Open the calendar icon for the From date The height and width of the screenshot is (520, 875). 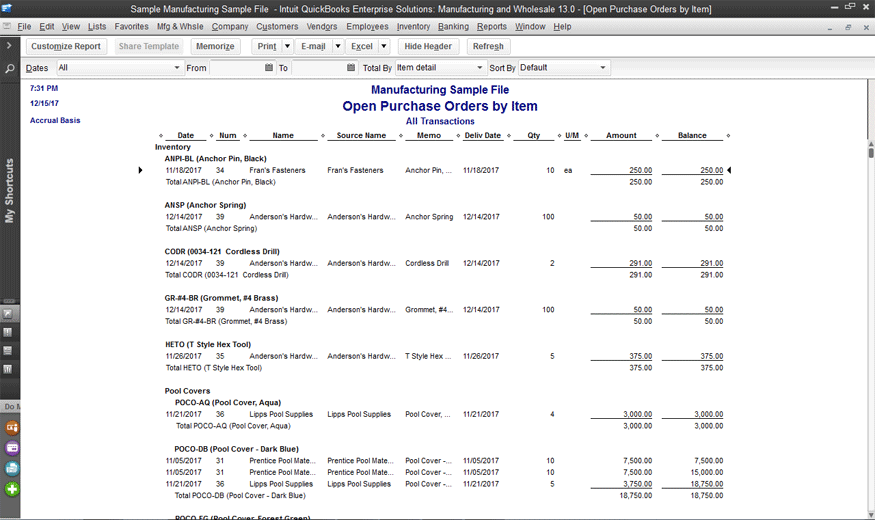click(x=269, y=68)
